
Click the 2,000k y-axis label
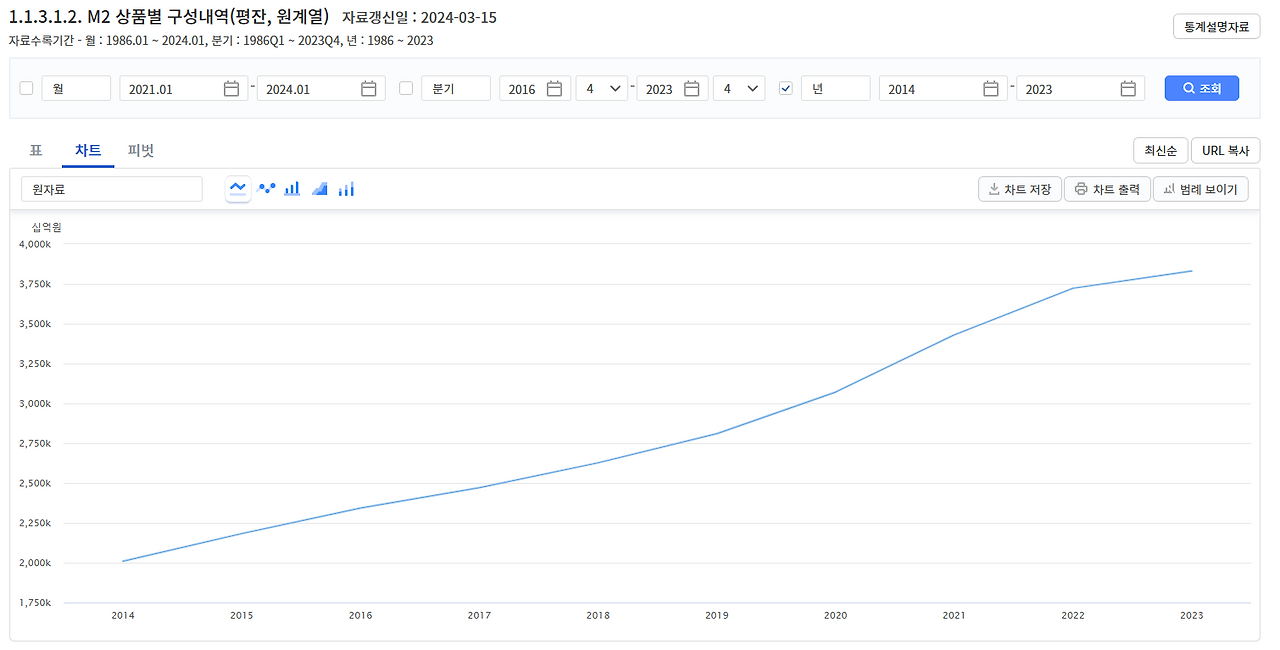tap(35, 563)
